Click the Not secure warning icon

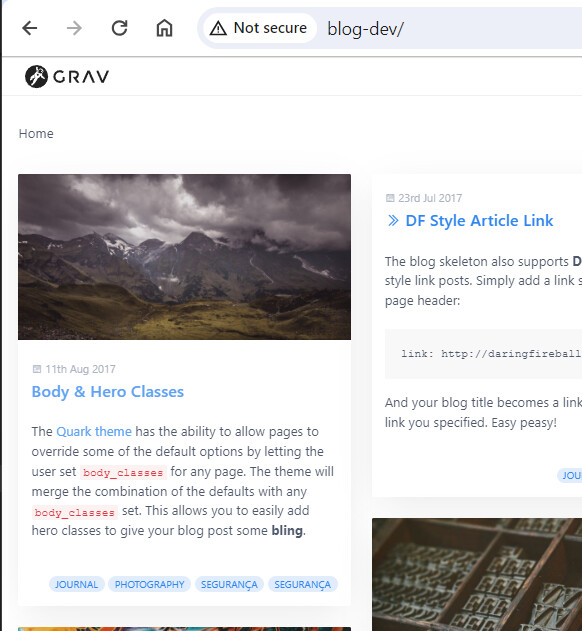pyautogui.click(x=218, y=28)
